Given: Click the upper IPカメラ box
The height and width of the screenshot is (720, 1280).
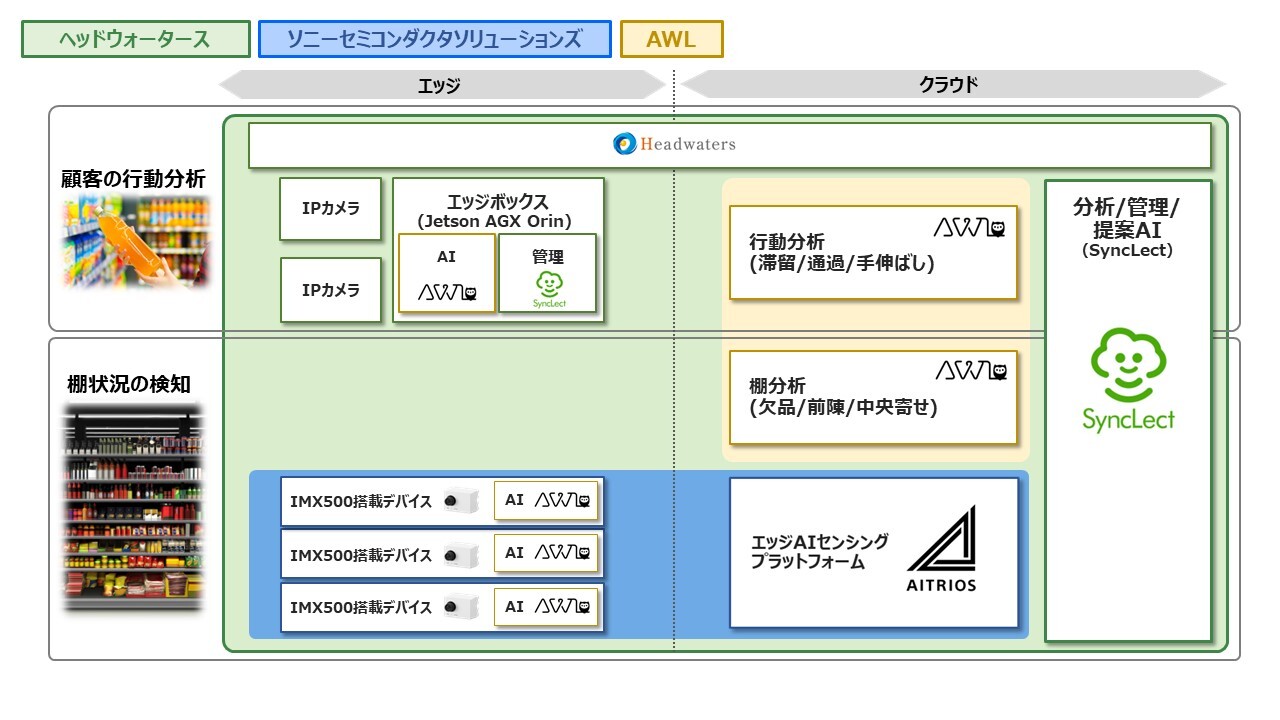Looking at the screenshot, I should pos(330,209).
